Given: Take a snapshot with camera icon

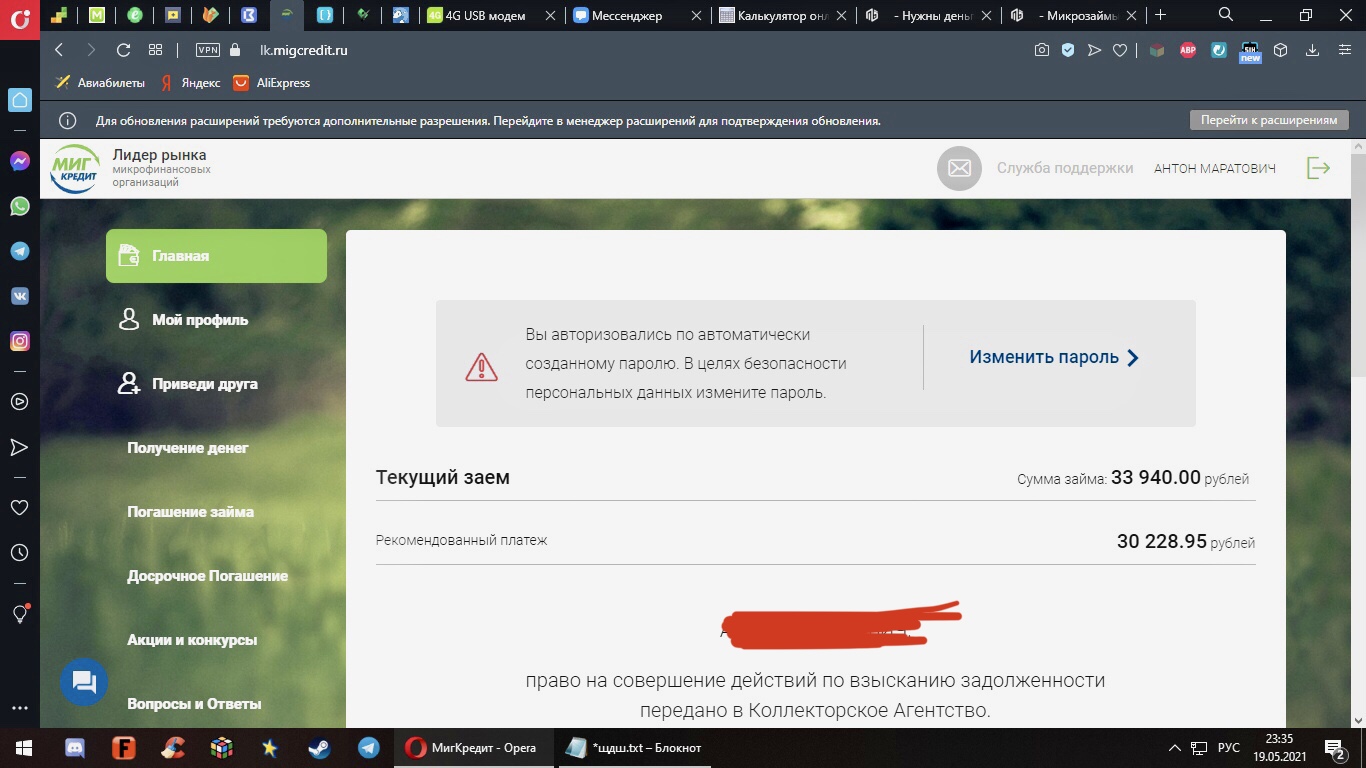Looking at the screenshot, I should [x=1042, y=50].
